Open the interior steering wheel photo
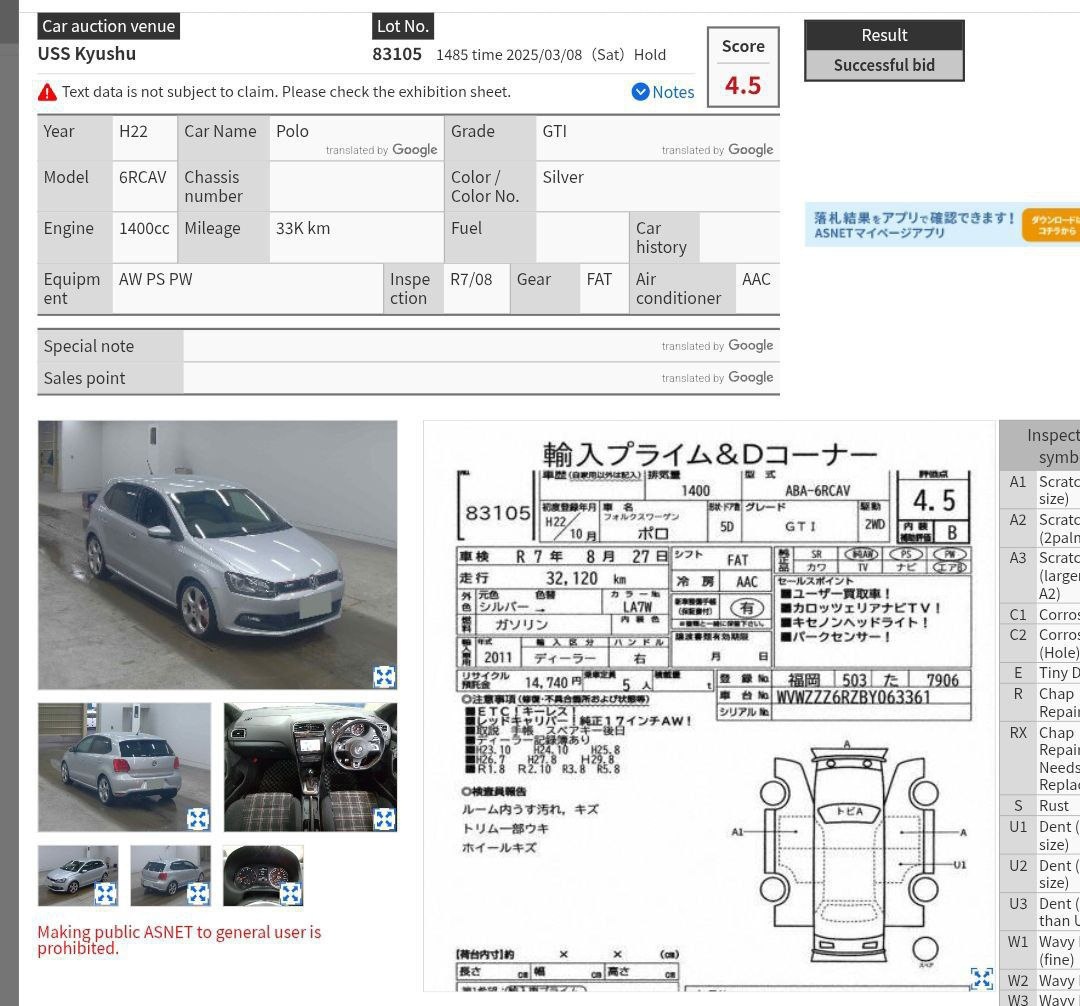The image size is (1080, 1006). [311, 767]
